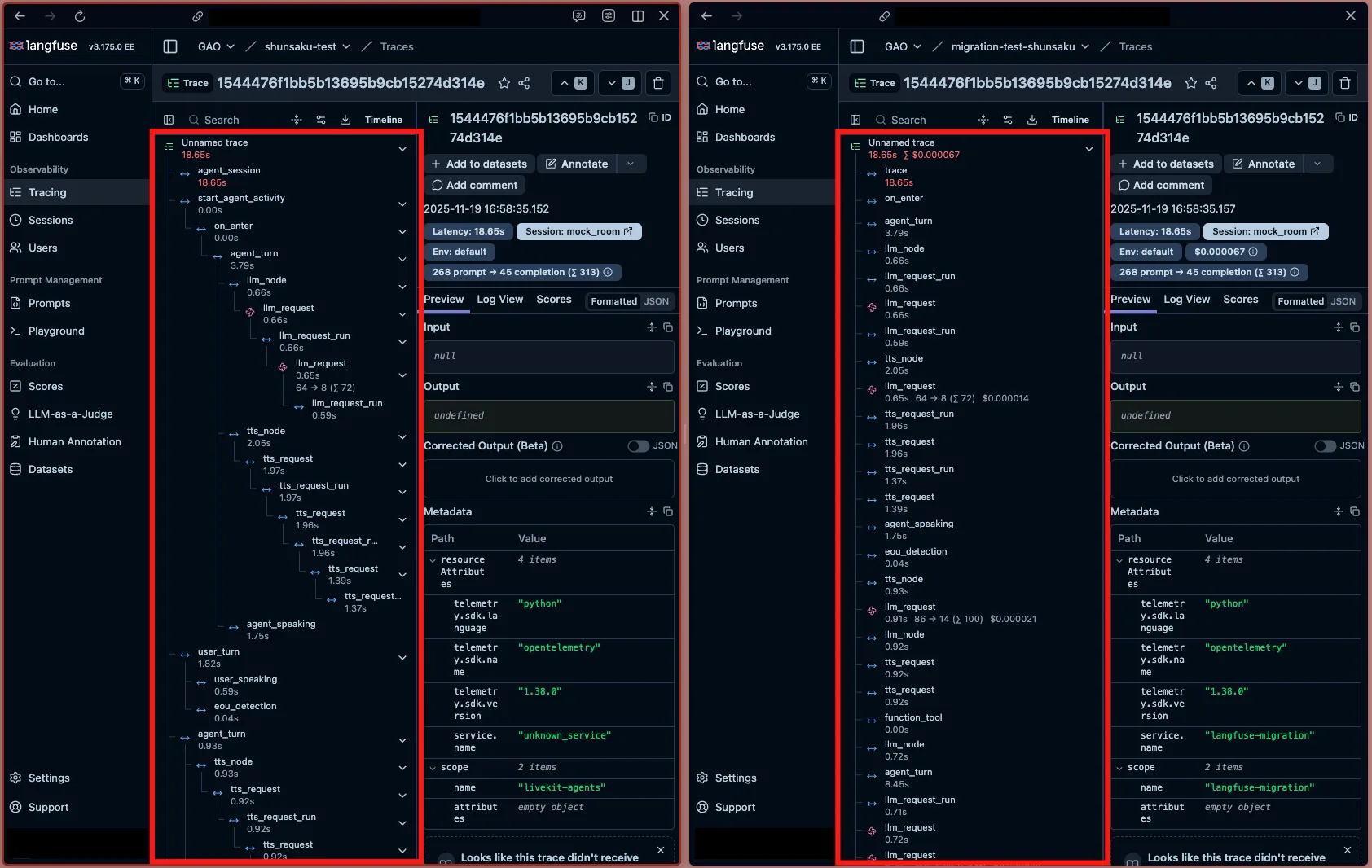Image resolution: width=1372 pixels, height=868 pixels.
Task: Open shunsaku-test project dropdown
Action: pyautogui.click(x=307, y=46)
